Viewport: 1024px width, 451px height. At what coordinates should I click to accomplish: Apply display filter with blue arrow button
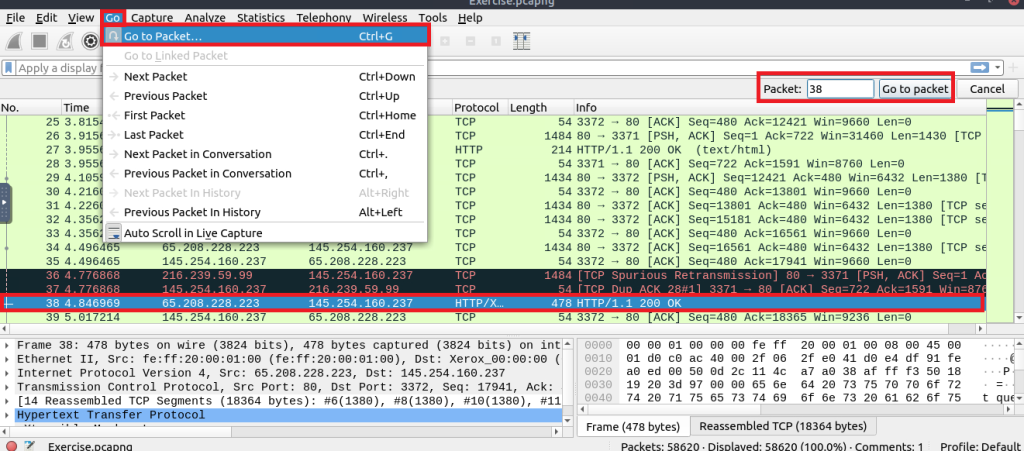coord(980,67)
